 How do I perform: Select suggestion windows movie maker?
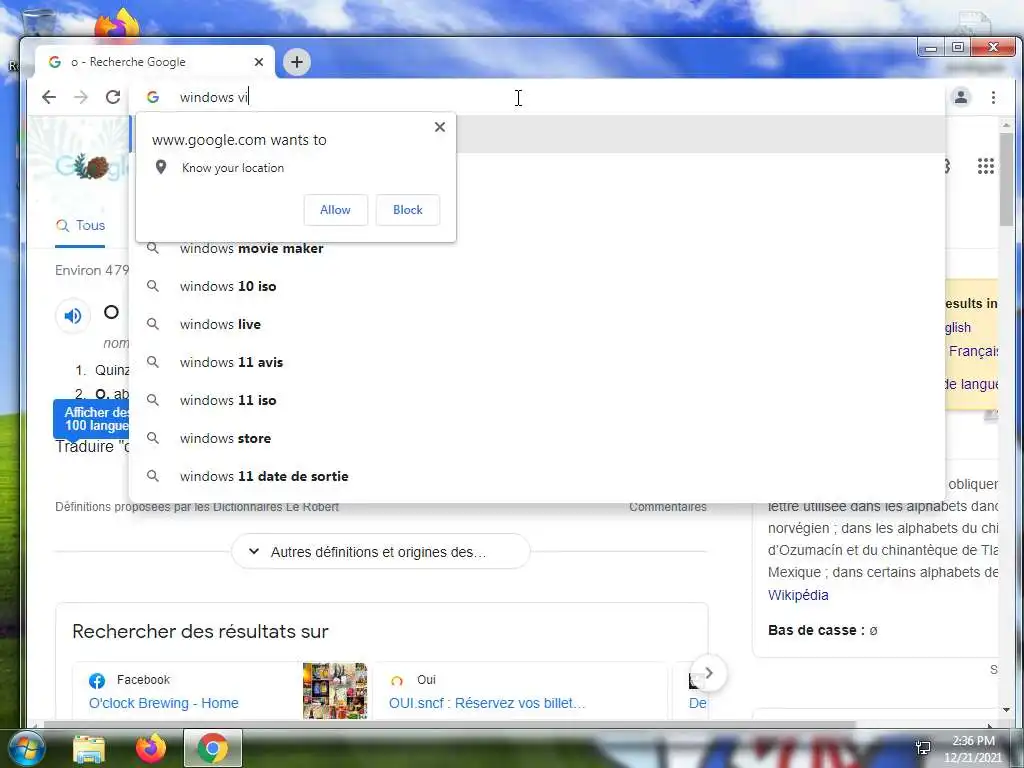point(536,248)
